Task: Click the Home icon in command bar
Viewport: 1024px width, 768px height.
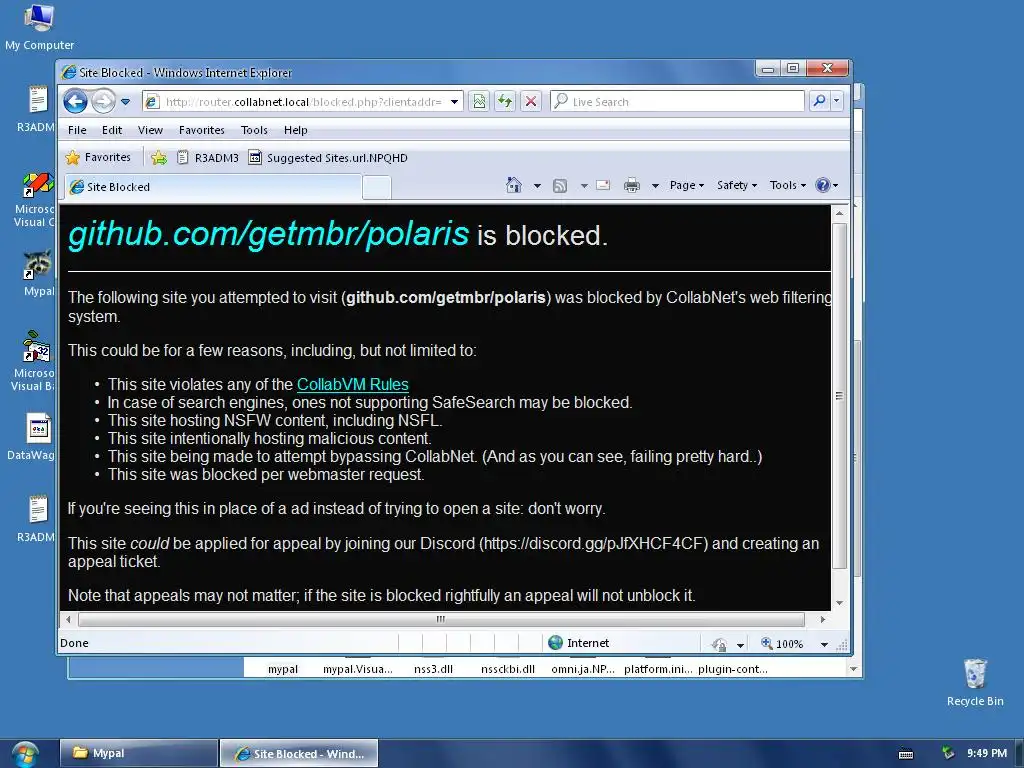Action: click(x=514, y=185)
